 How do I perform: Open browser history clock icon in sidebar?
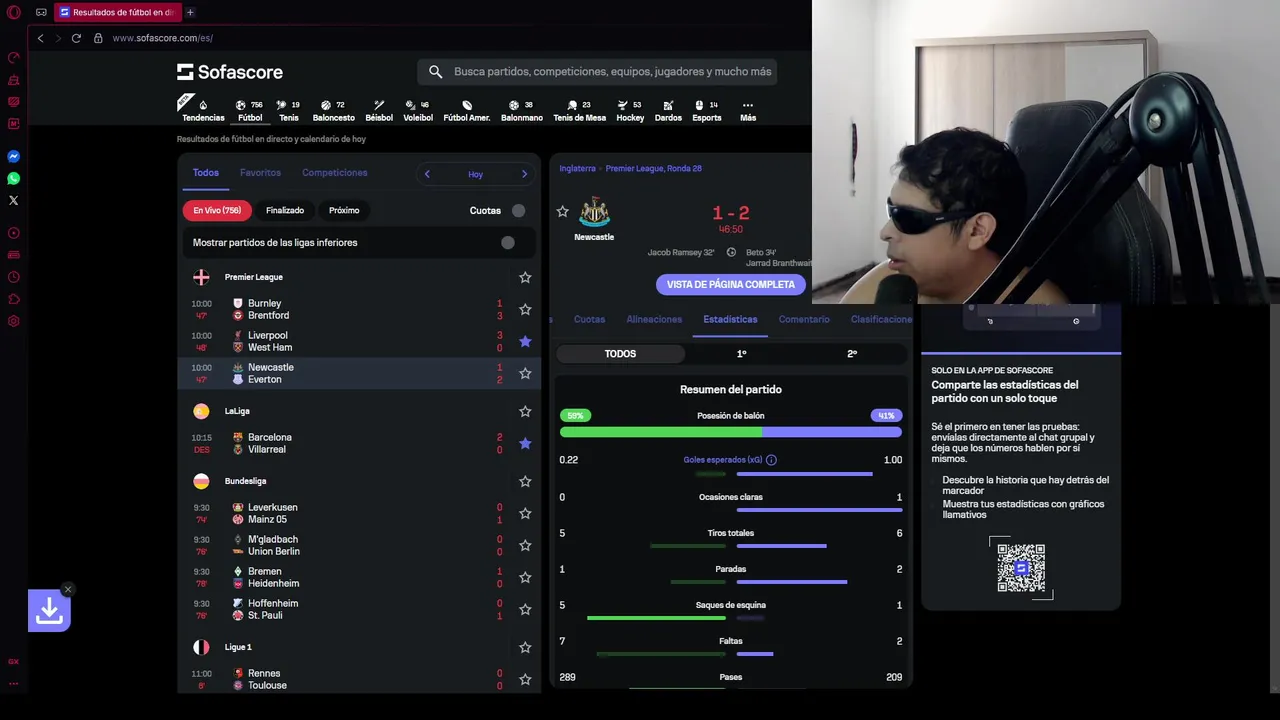[14, 277]
